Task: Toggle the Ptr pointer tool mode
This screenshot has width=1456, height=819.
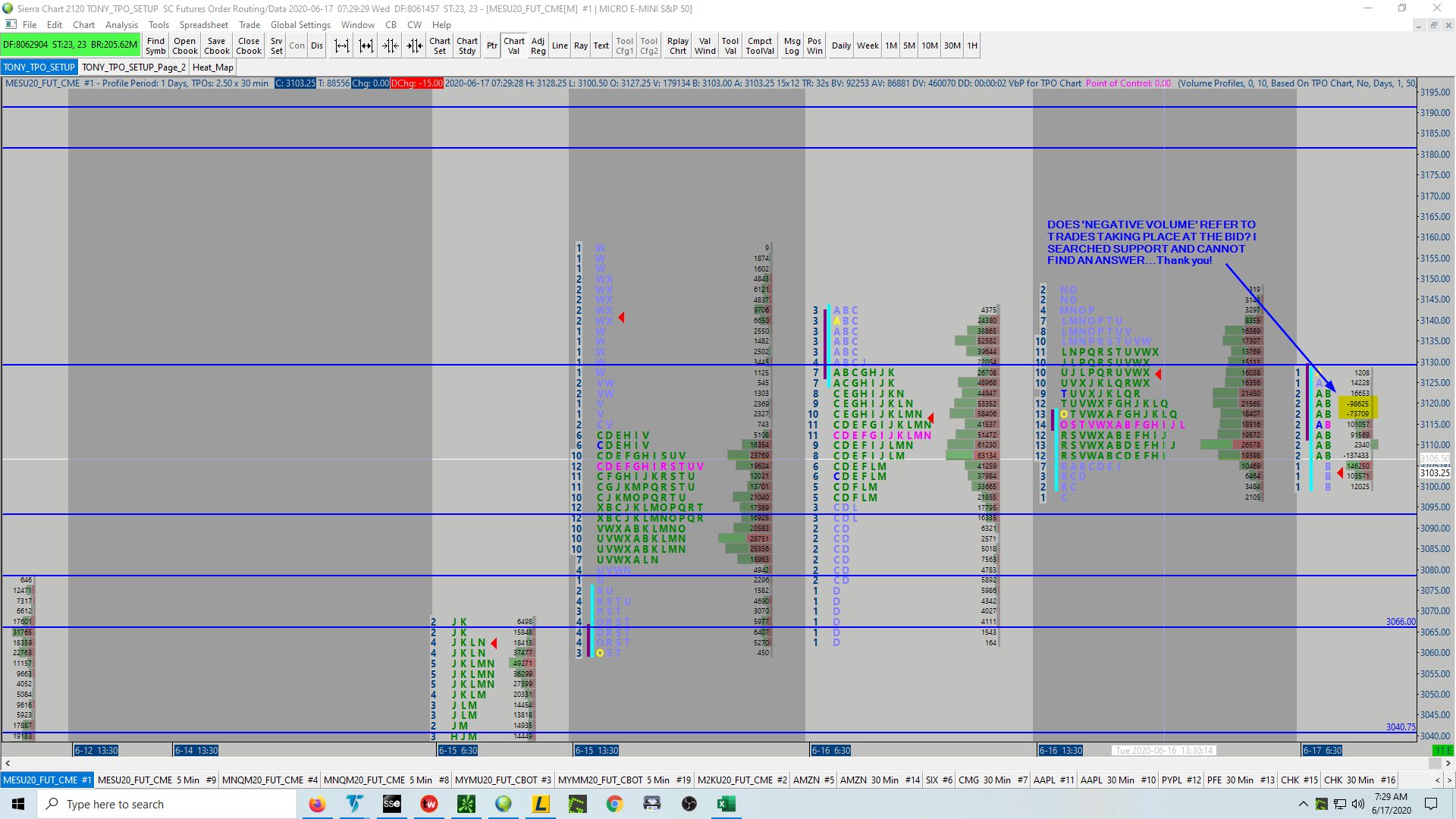Action: point(491,45)
